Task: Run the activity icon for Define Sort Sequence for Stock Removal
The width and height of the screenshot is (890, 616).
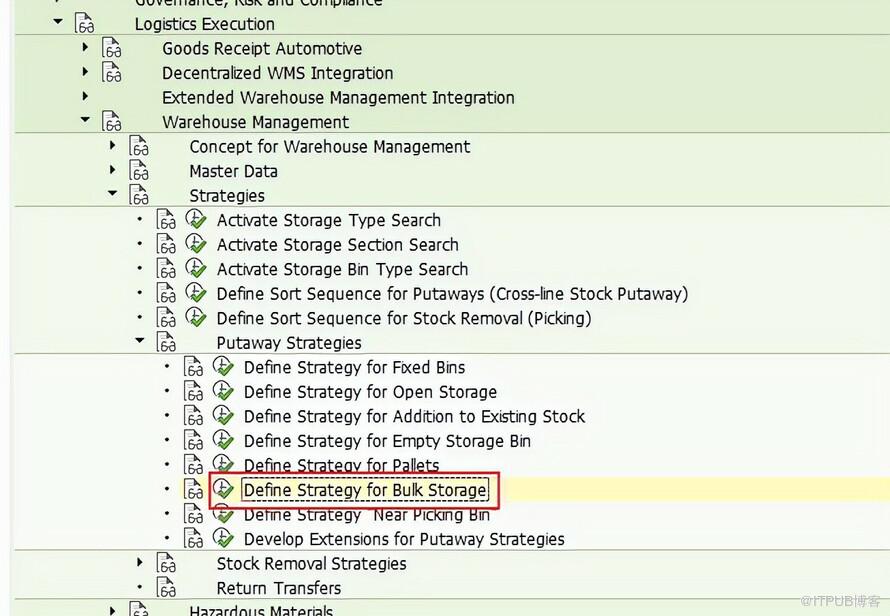Action: pos(196,317)
